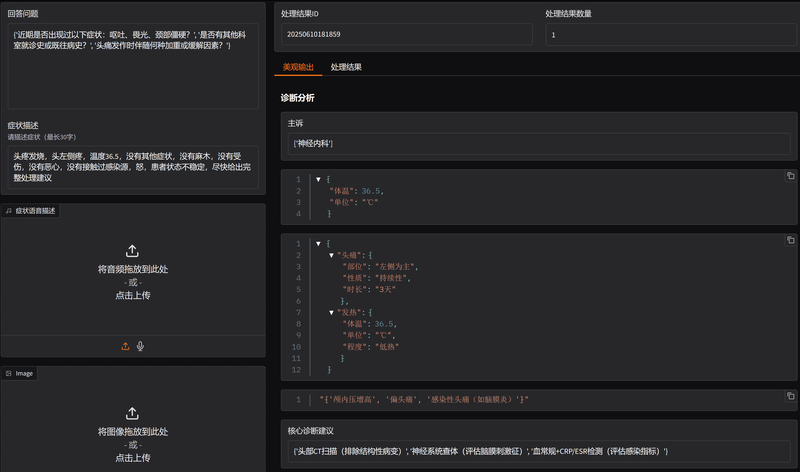
Task: Click the Image label icon
Action: point(9,374)
